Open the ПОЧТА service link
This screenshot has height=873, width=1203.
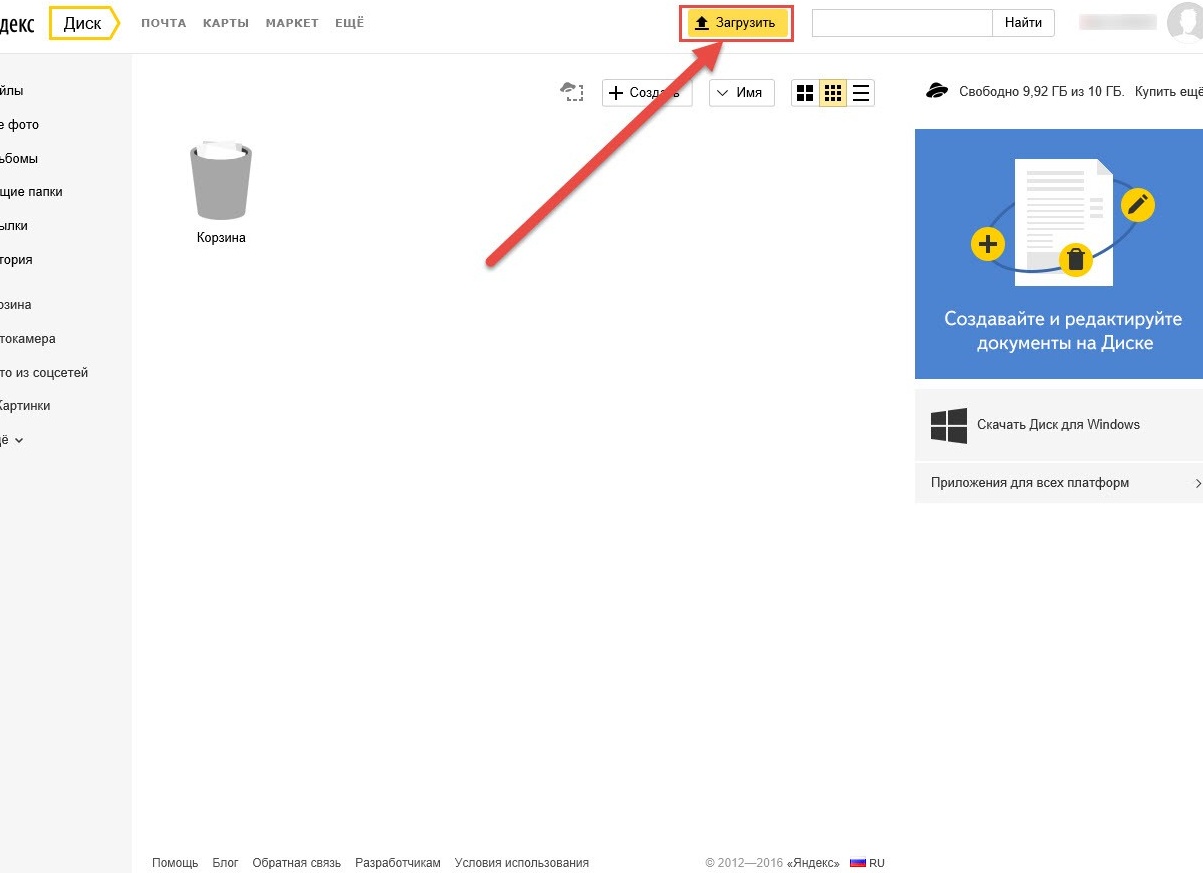pos(163,23)
